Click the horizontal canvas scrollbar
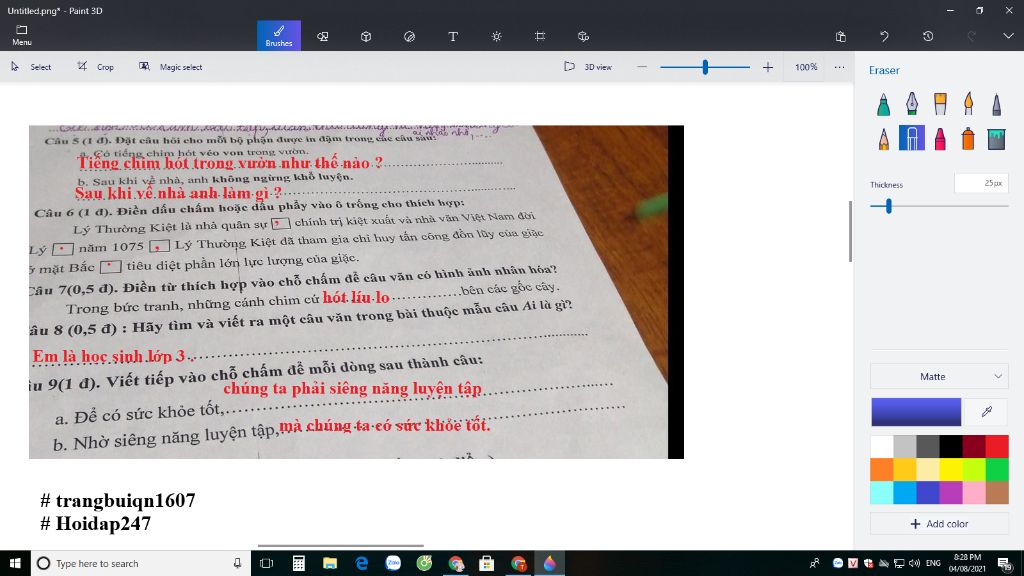 (340, 545)
